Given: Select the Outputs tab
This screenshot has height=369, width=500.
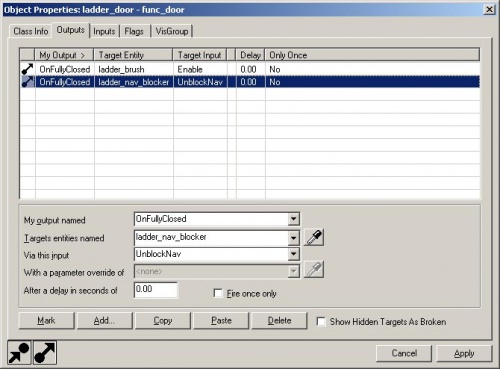Looking at the screenshot, I should [x=70, y=30].
